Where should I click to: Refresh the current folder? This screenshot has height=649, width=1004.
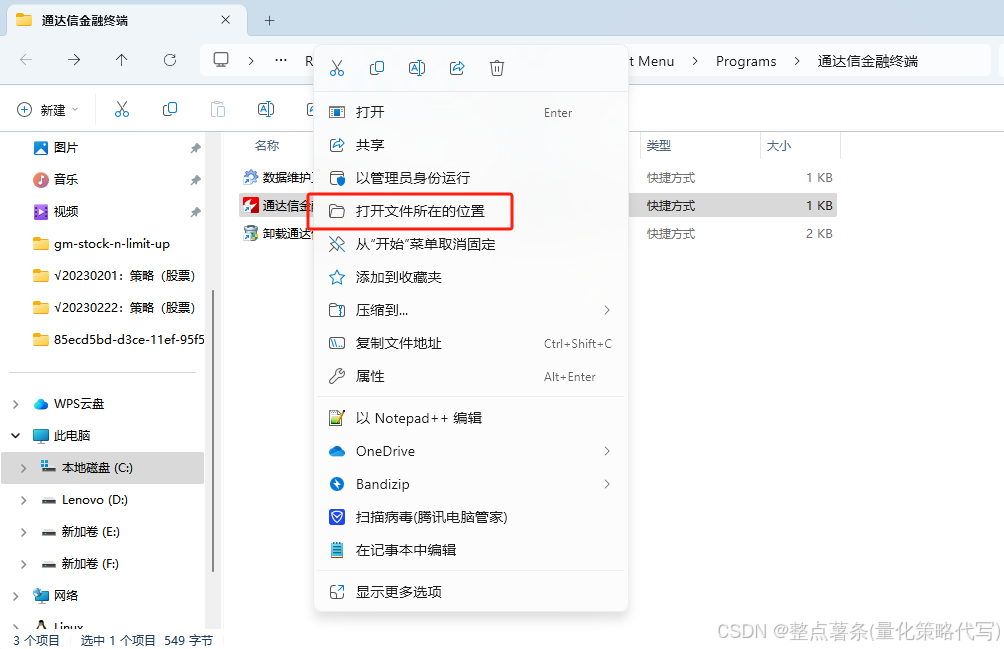pos(170,60)
